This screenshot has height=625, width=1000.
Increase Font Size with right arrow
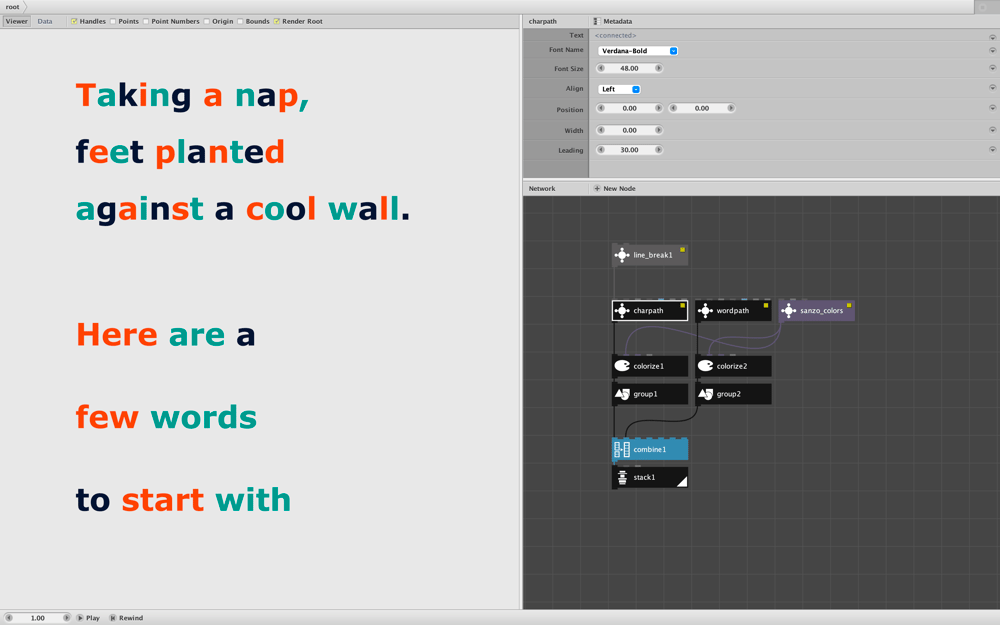point(658,68)
